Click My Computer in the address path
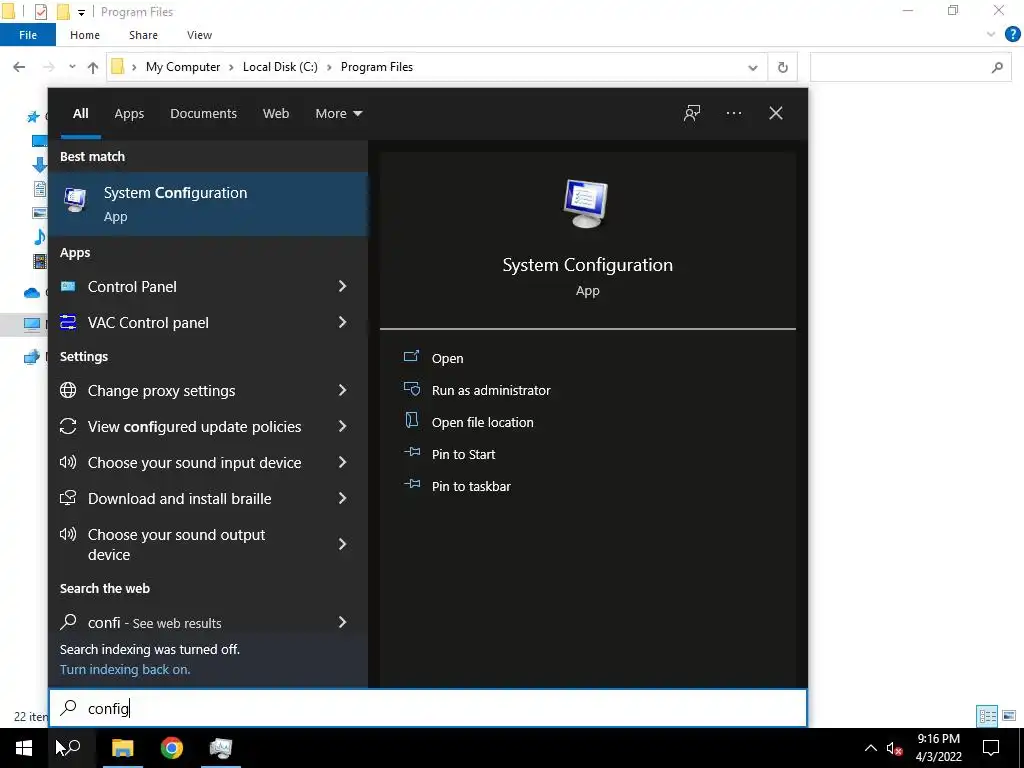The height and width of the screenshot is (768, 1024). [183, 67]
